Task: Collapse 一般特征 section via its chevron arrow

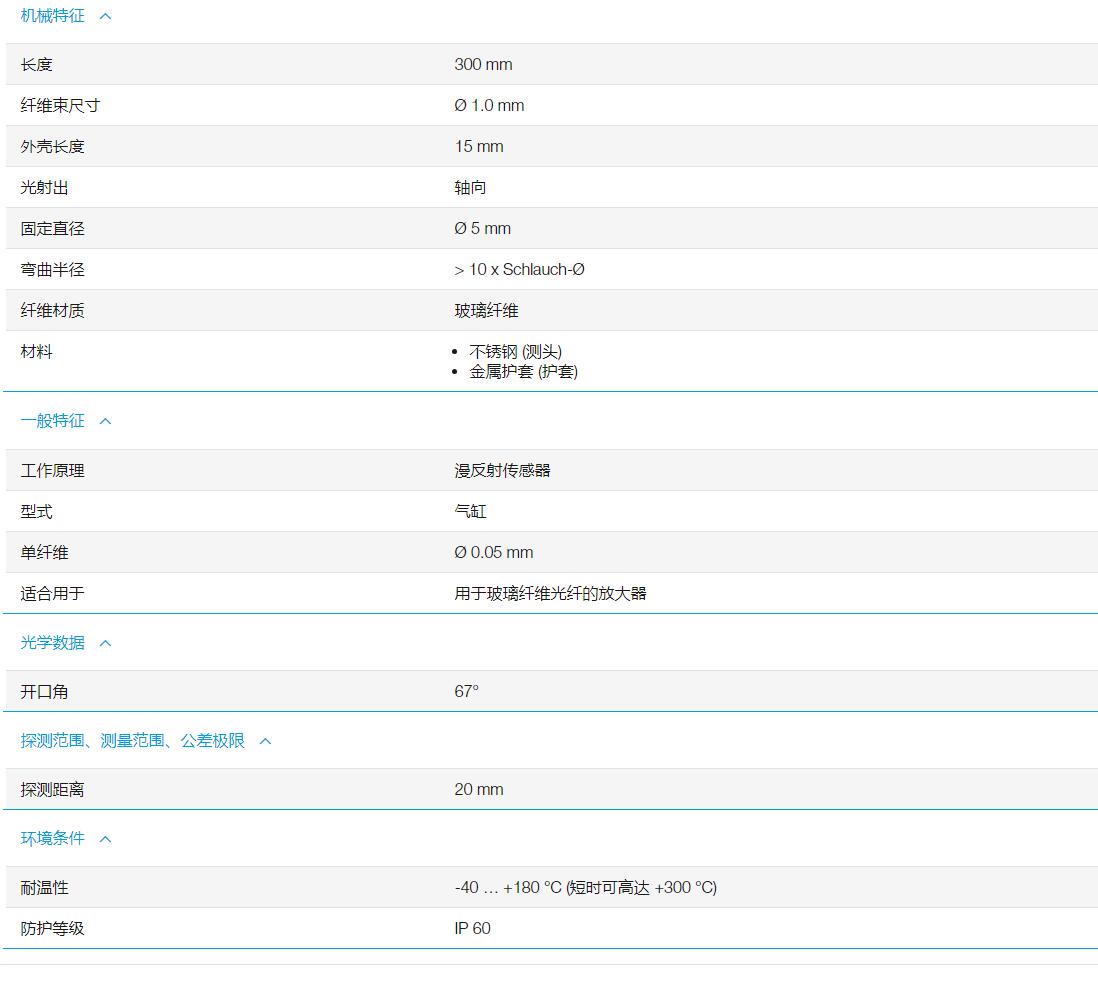Action: pos(106,421)
